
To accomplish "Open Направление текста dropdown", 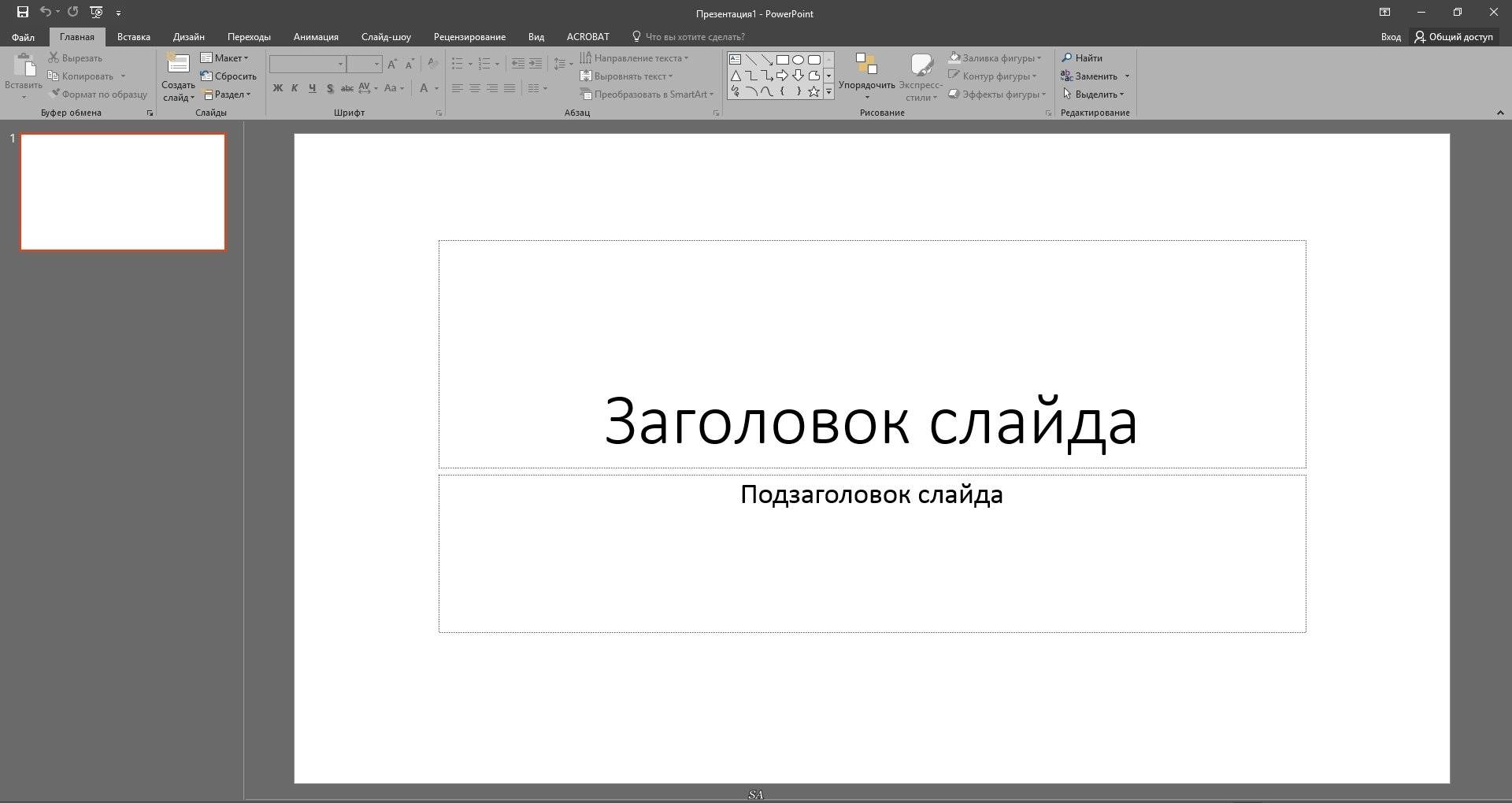I will point(634,58).
